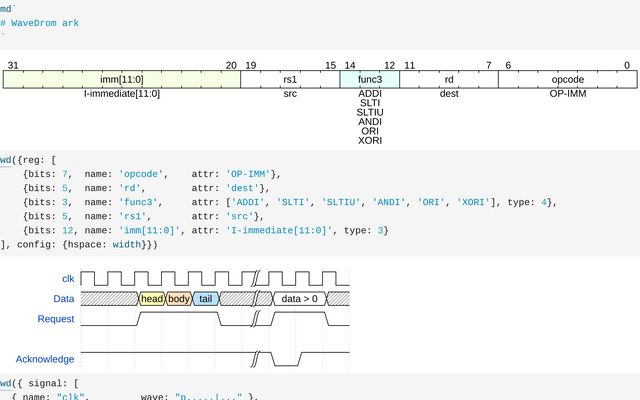640x400 pixels.
Task: Select the rs1 field in register diagram
Action: [290, 79]
